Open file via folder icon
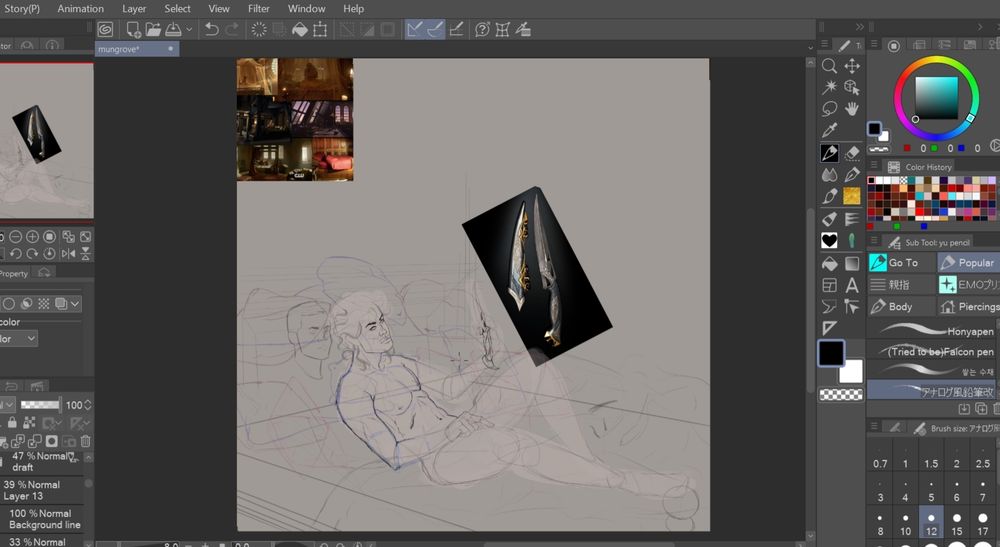The image size is (1000, 547). tap(153, 29)
